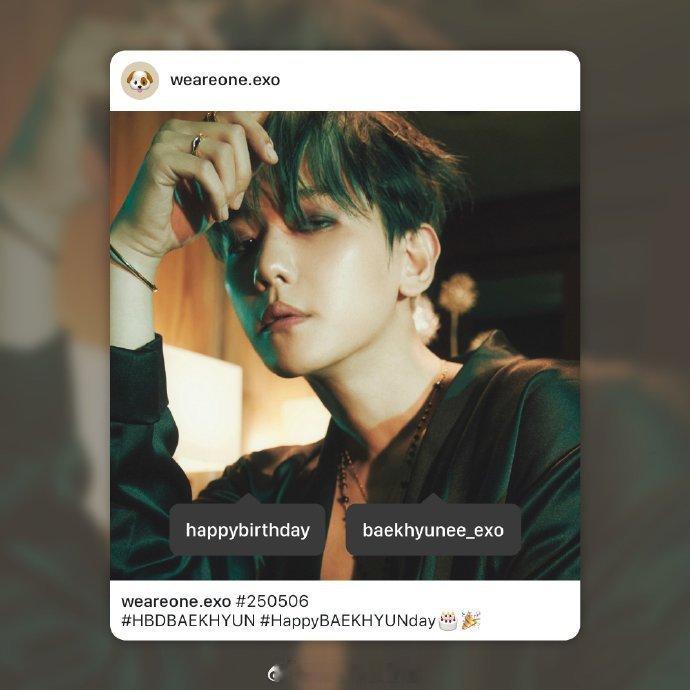Viewport: 690px width, 690px height.
Task: Click the pointer arrow above baekhyunee_exo tag
Action: point(433,499)
